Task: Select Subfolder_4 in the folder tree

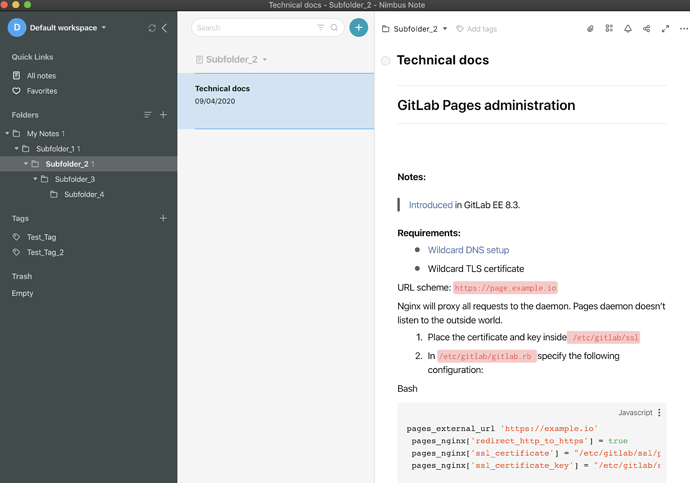Action: click(84, 194)
